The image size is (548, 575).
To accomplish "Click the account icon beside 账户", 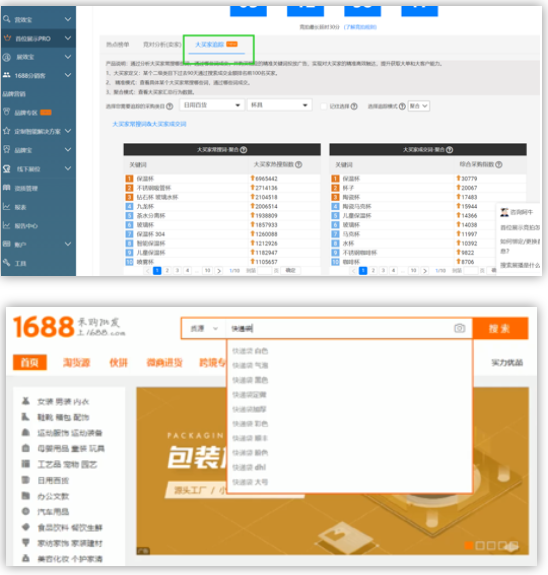I will [x=7, y=243].
